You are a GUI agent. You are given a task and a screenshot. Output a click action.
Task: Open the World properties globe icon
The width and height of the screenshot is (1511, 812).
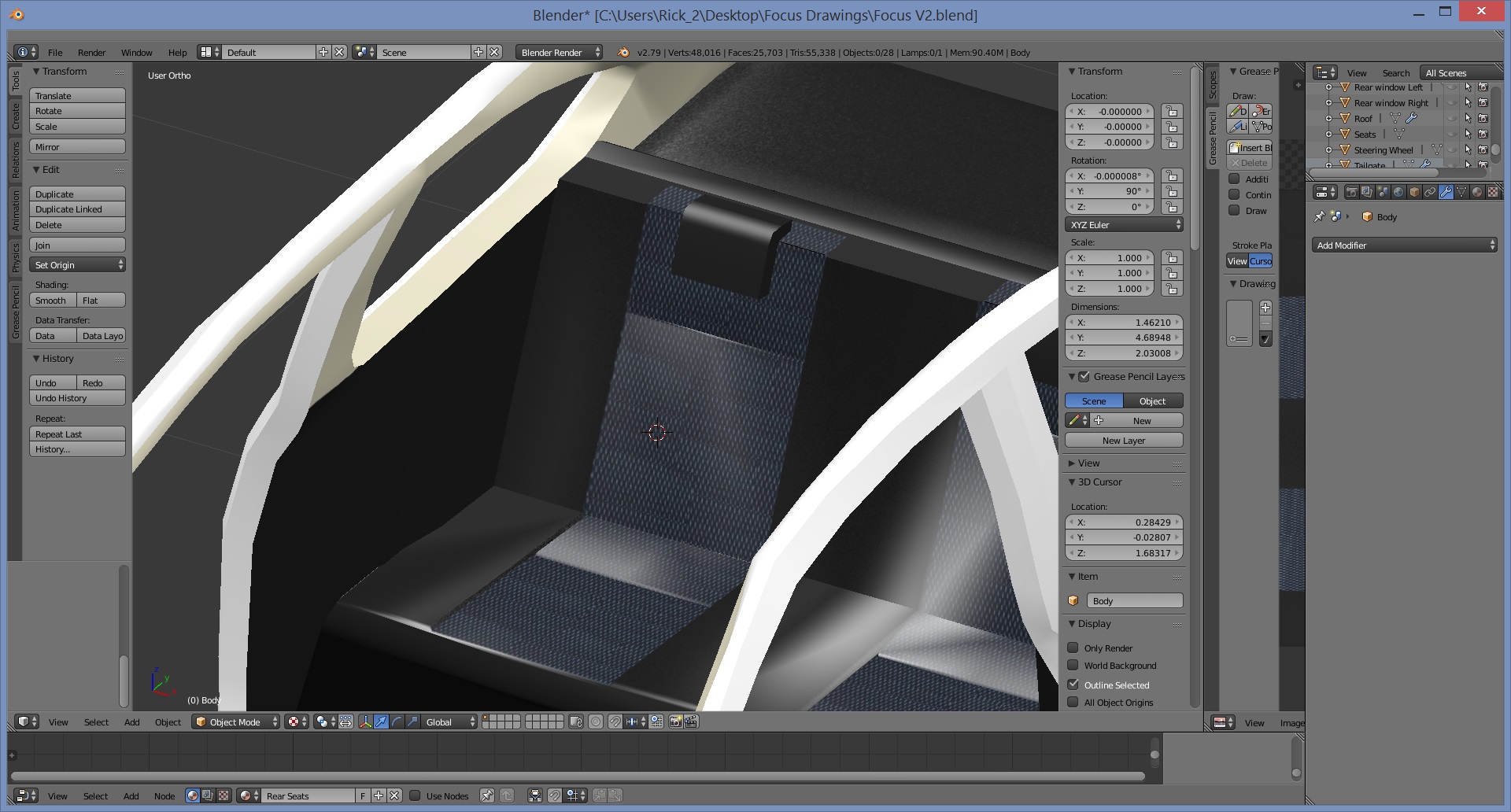pyautogui.click(x=1398, y=192)
